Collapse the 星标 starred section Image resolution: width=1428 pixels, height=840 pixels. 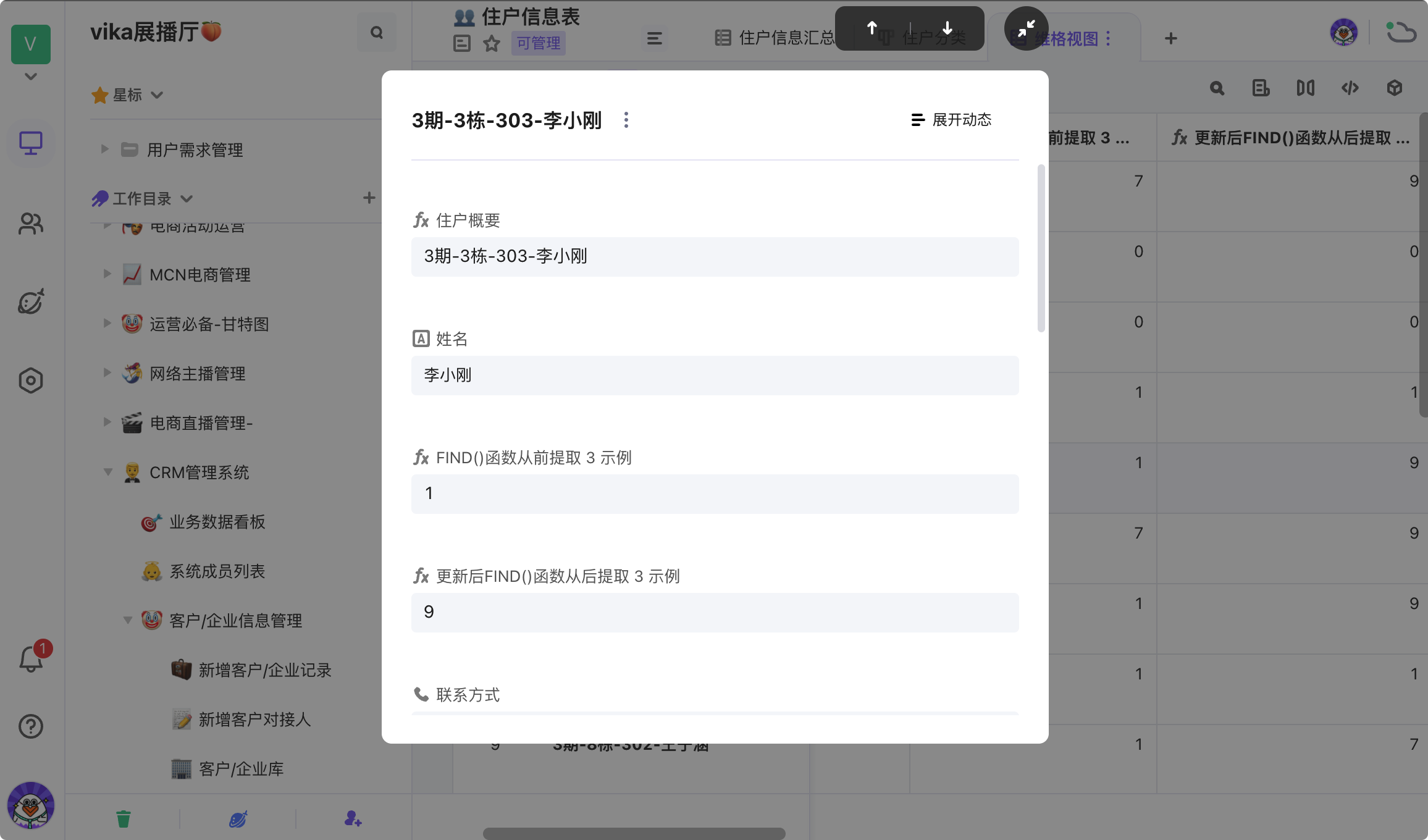click(157, 95)
